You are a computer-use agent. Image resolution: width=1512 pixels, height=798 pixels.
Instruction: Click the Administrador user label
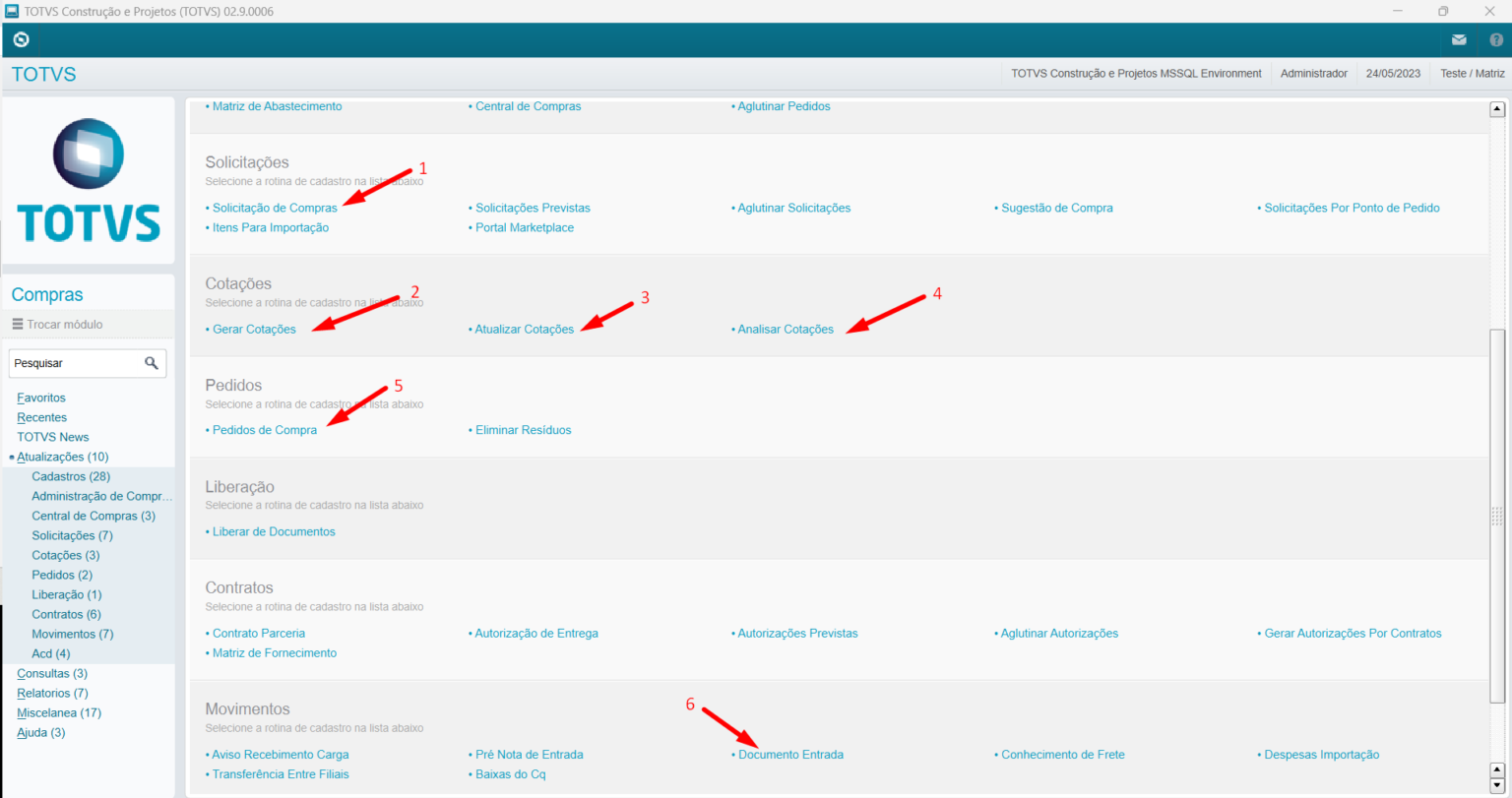(1314, 74)
